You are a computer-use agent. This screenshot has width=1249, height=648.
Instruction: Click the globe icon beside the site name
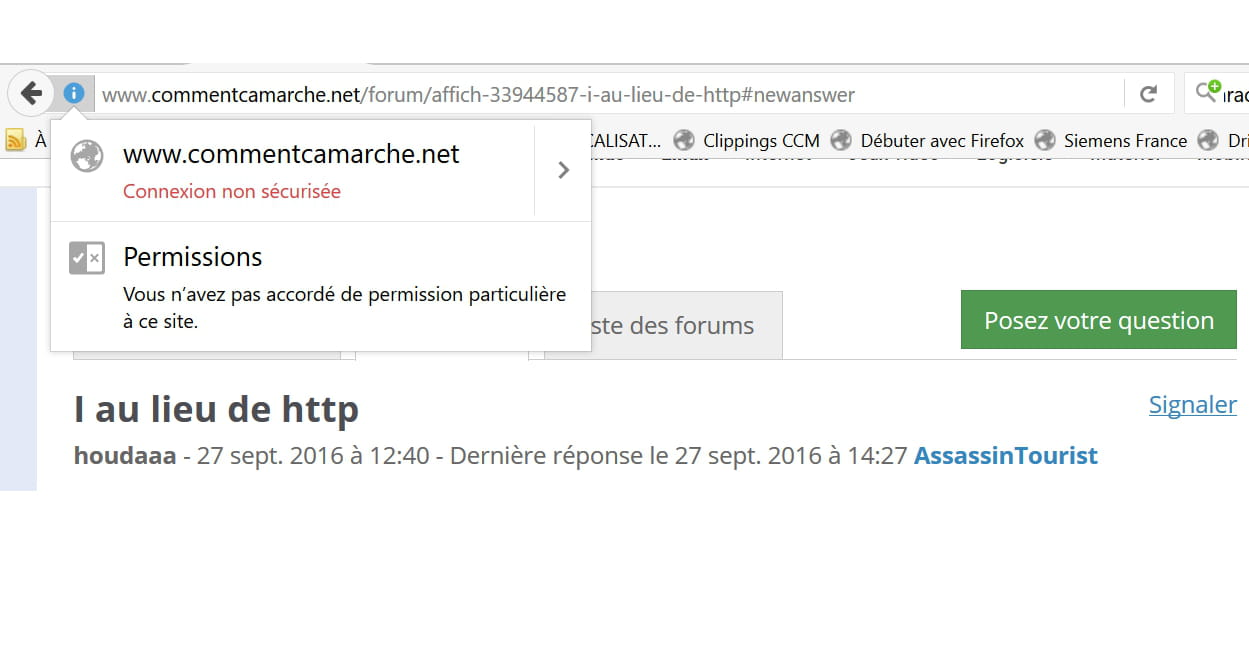[87, 156]
